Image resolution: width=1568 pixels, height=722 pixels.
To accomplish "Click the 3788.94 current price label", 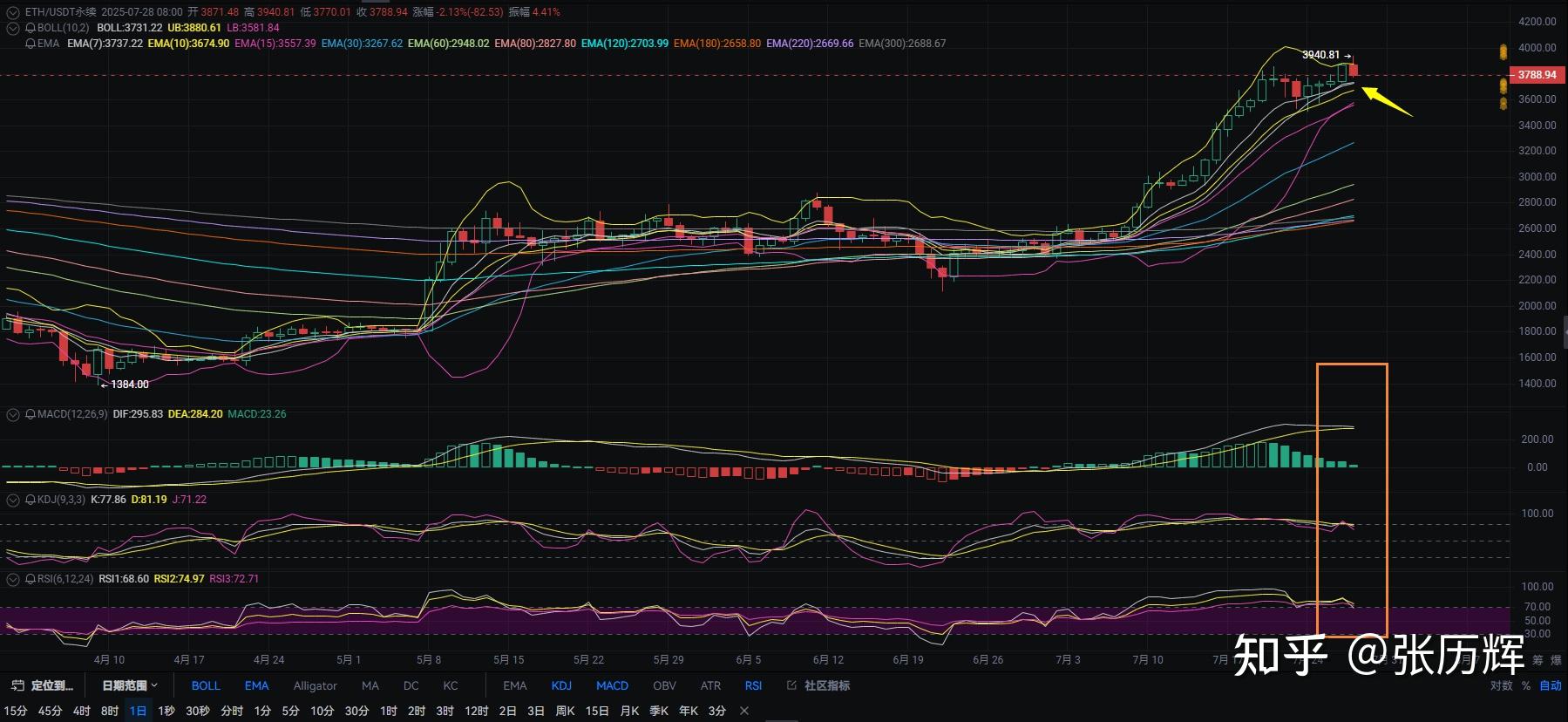I will pyautogui.click(x=1536, y=75).
